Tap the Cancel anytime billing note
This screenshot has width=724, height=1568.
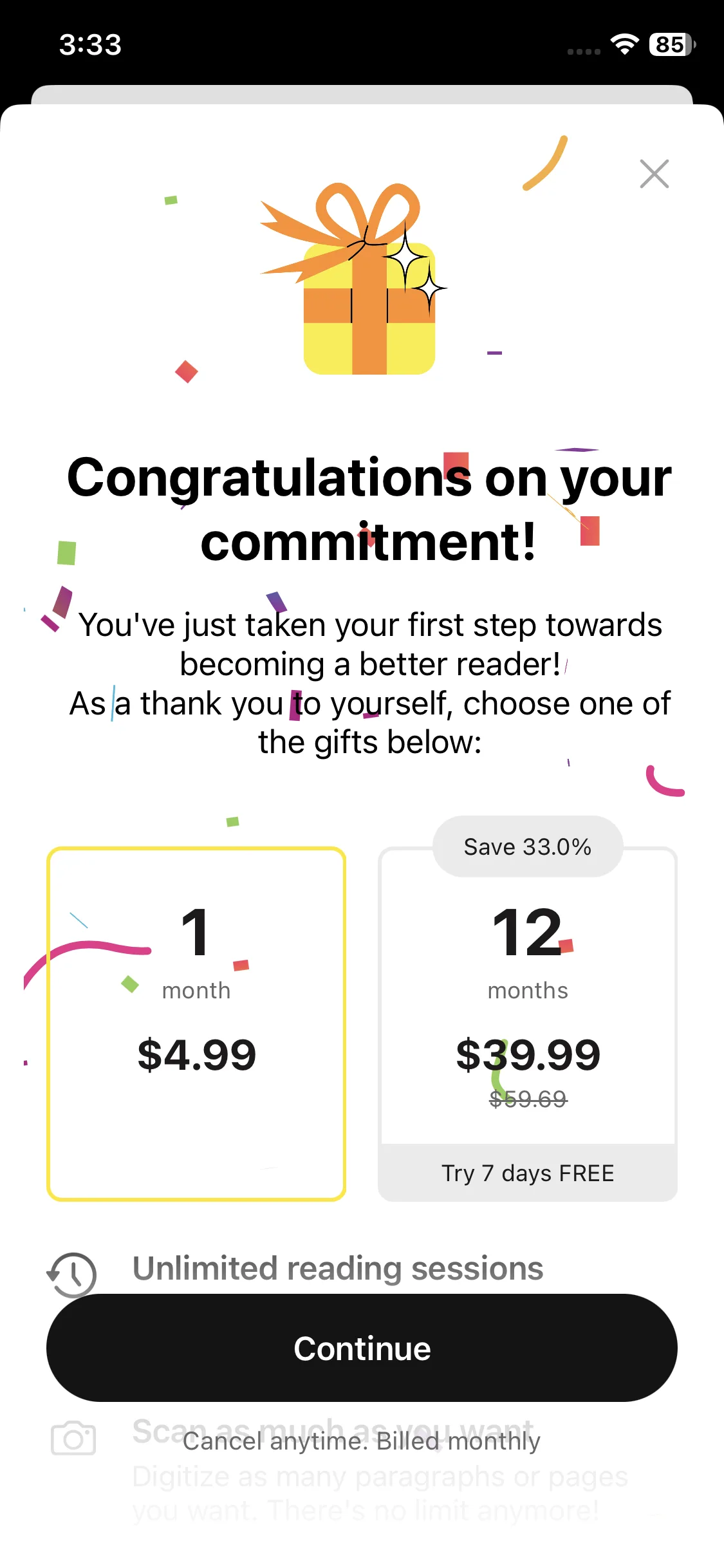362,1441
